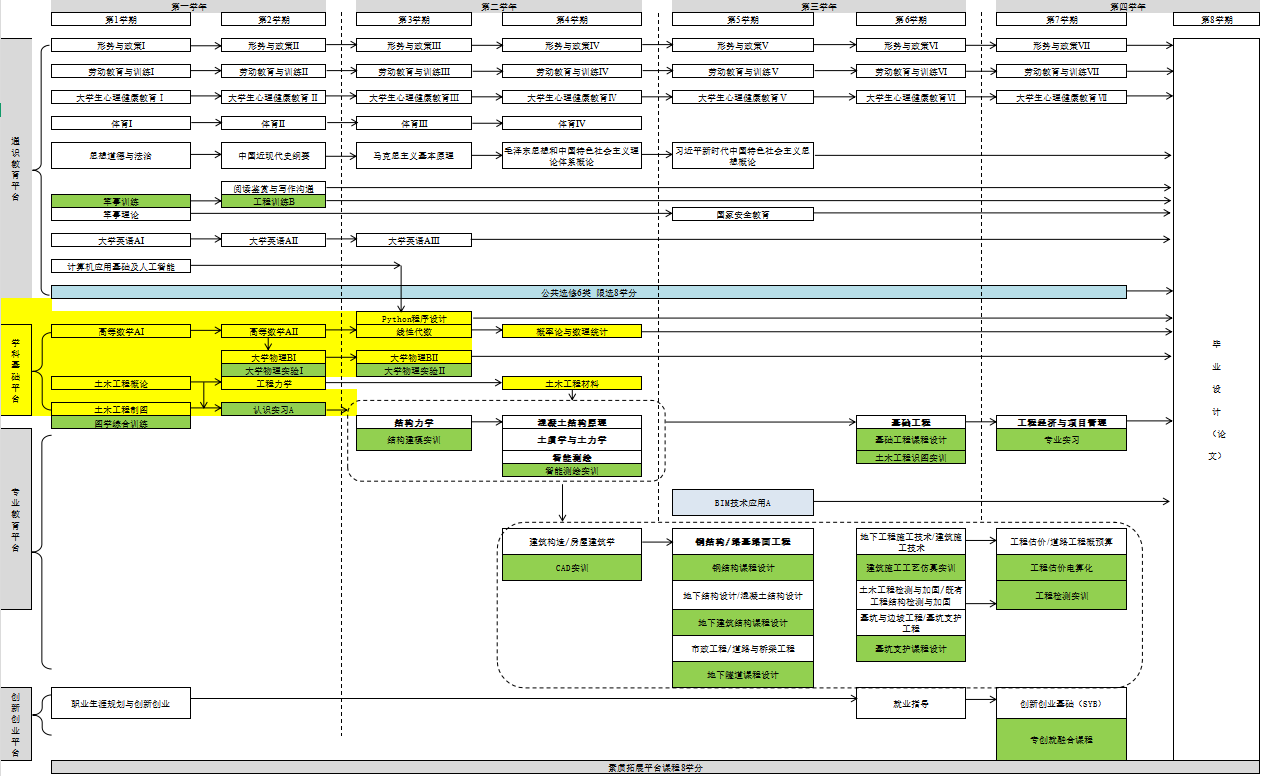Select the 土木工程材料 course box
The image size is (1263, 776).
coord(571,383)
